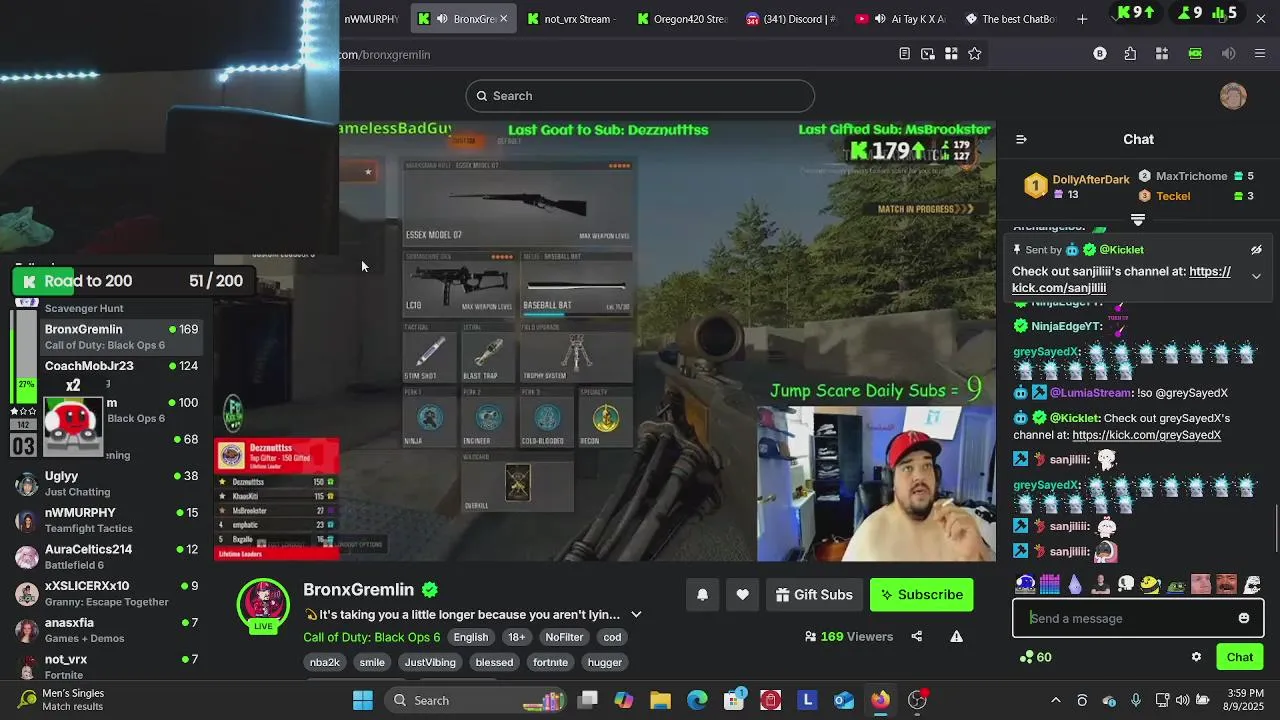1280x720 pixels.
Task: Click the nba2k tag
Action: point(325,662)
